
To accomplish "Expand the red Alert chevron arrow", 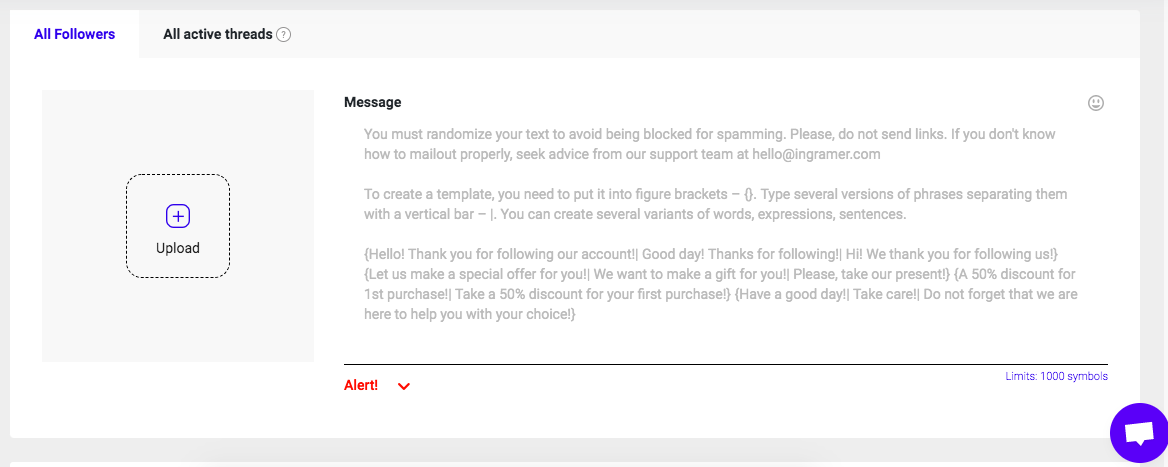I will [404, 387].
